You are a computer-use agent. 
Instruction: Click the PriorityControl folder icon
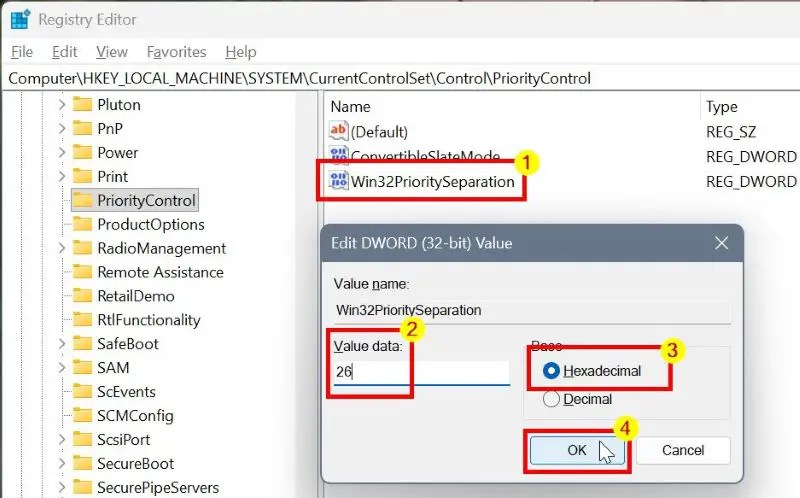(82, 200)
